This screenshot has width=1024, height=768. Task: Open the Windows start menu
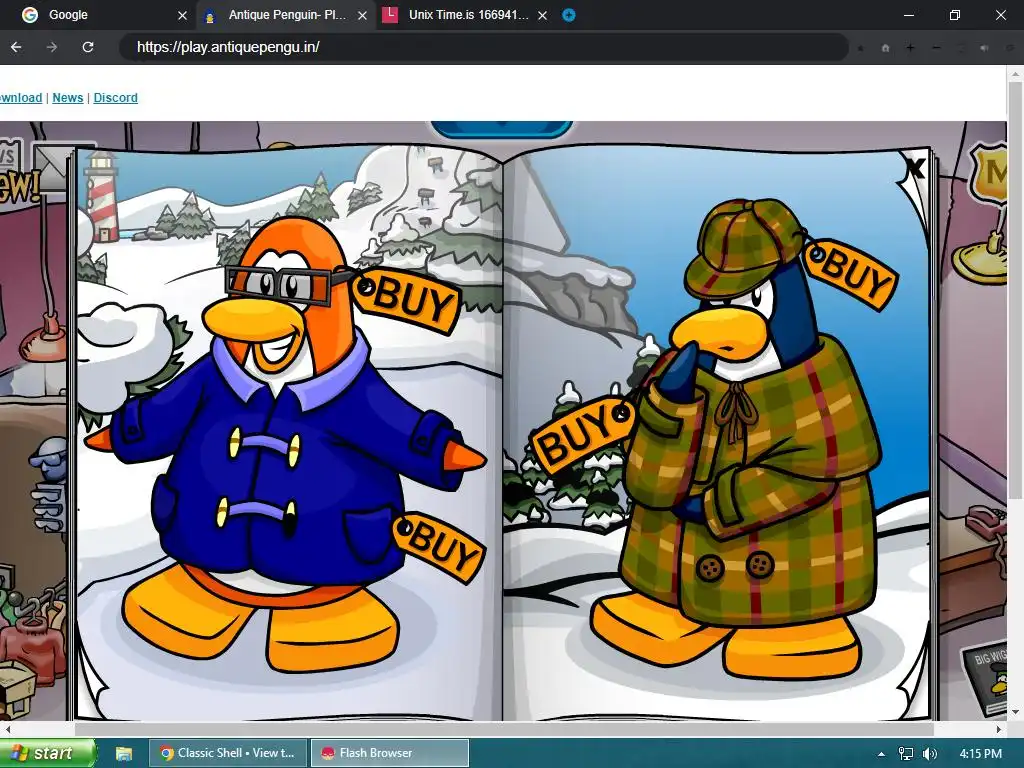point(47,753)
